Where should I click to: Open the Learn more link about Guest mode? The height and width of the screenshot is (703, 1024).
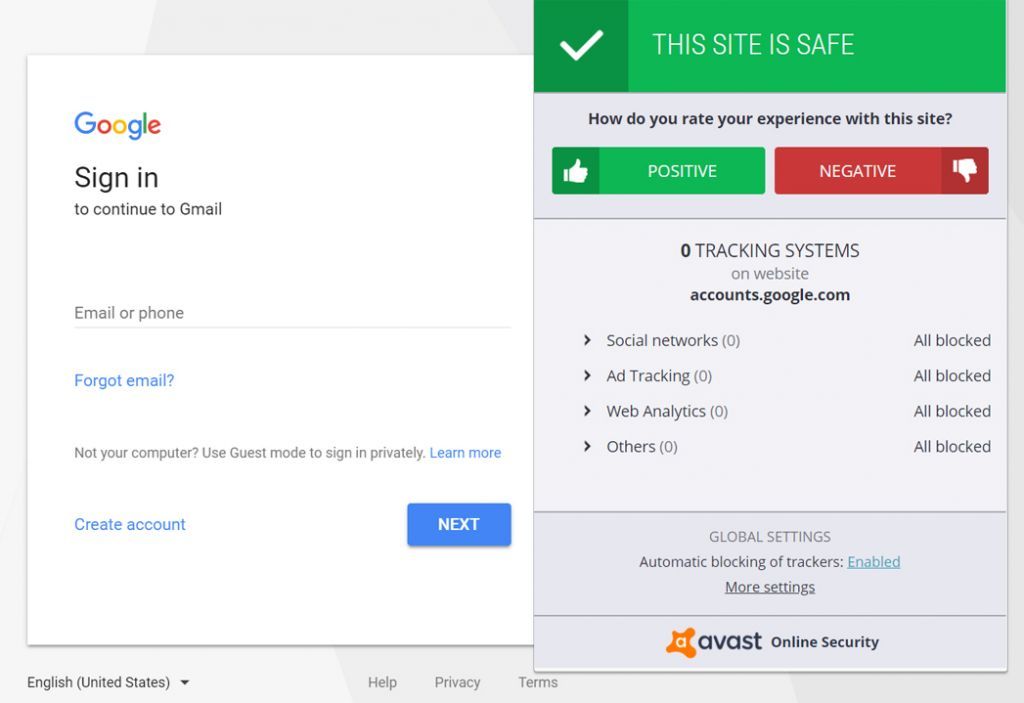pos(465,453)
